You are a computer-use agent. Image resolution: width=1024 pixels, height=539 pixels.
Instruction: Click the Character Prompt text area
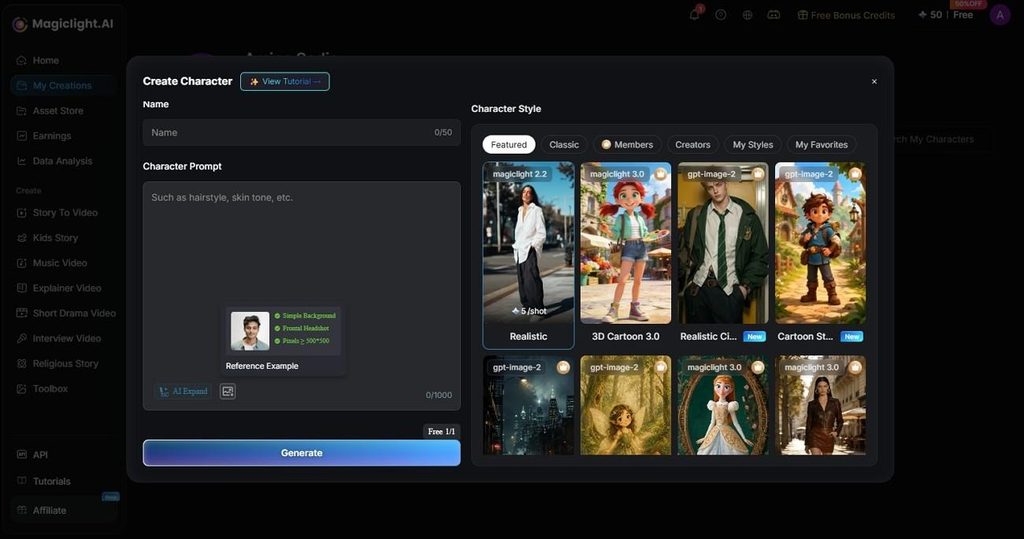[x=302, y=296]
